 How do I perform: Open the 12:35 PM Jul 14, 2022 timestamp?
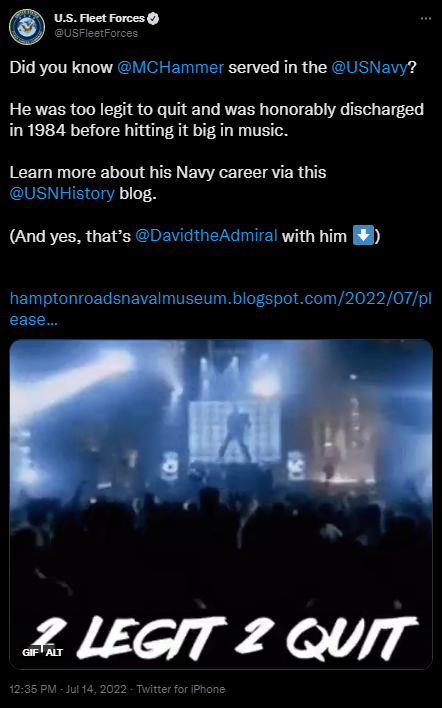click(x=68, y=689)
